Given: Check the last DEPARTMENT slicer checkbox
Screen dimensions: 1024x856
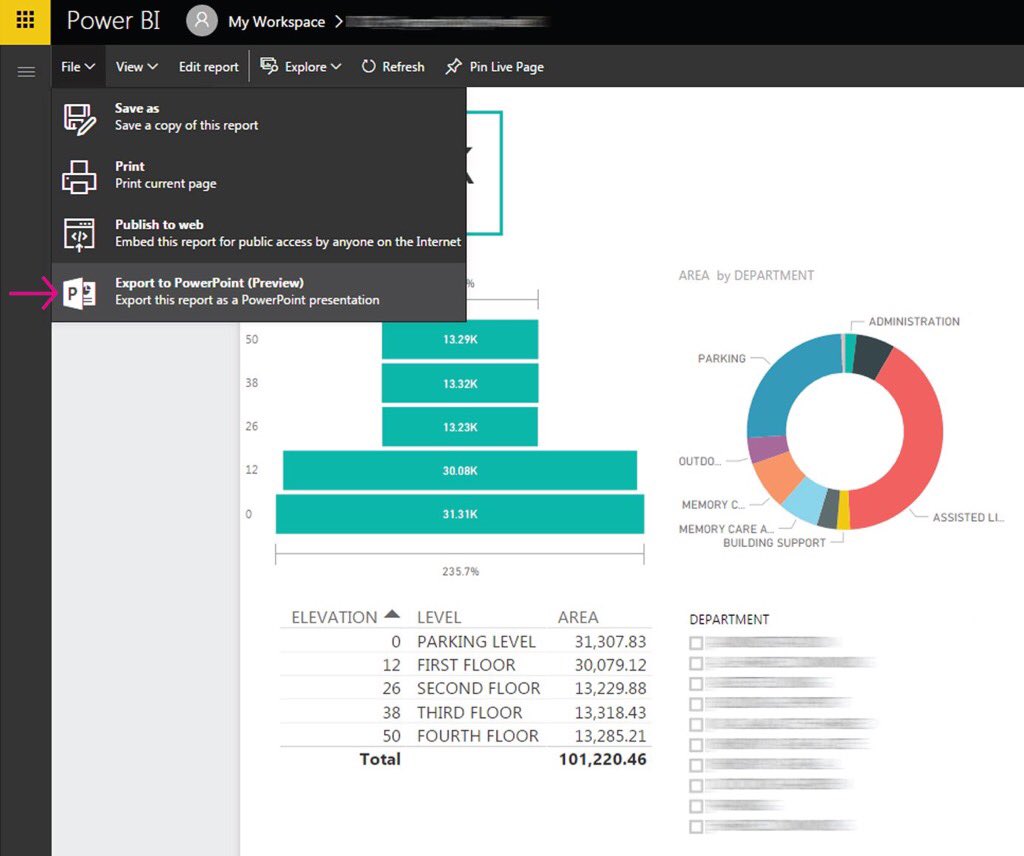Looking at the screenshot, I should [696, 826].
